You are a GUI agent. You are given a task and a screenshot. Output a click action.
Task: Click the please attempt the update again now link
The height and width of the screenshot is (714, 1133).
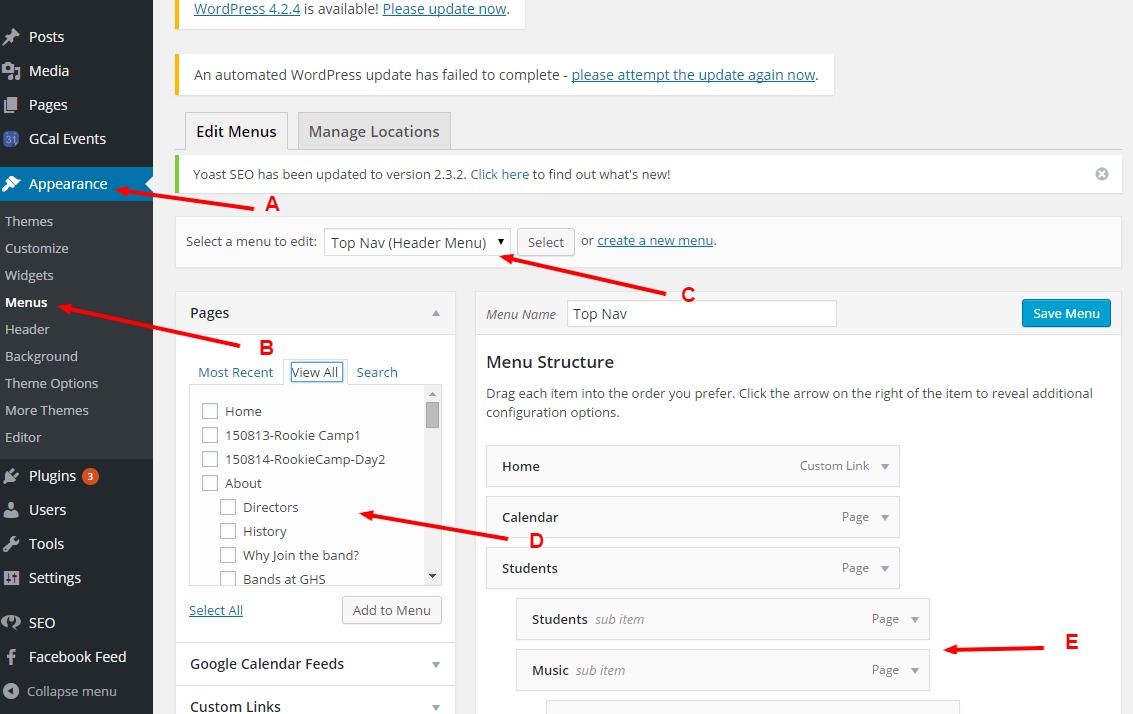694,74
